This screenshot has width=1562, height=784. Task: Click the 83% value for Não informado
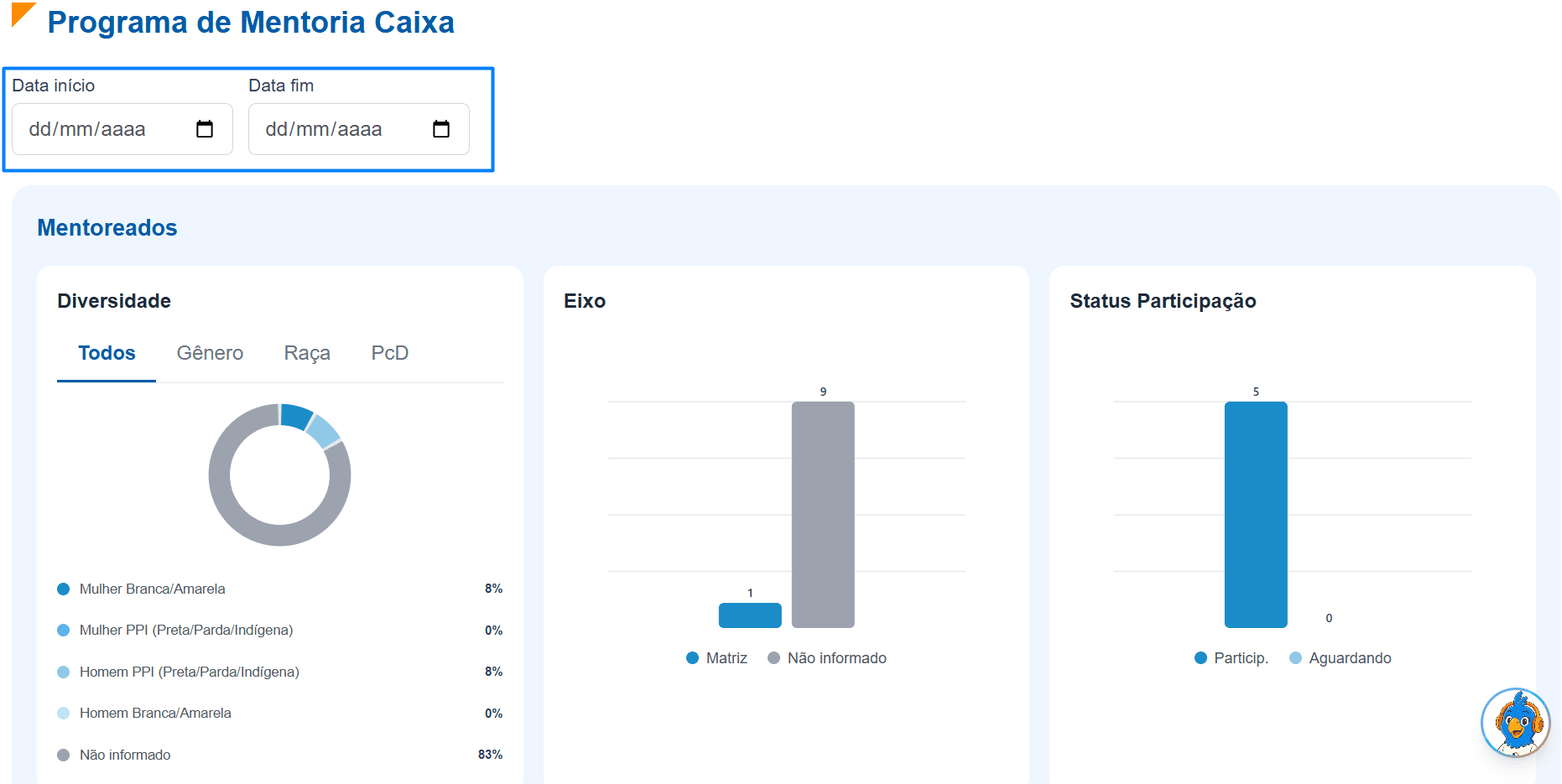point(490,755)
